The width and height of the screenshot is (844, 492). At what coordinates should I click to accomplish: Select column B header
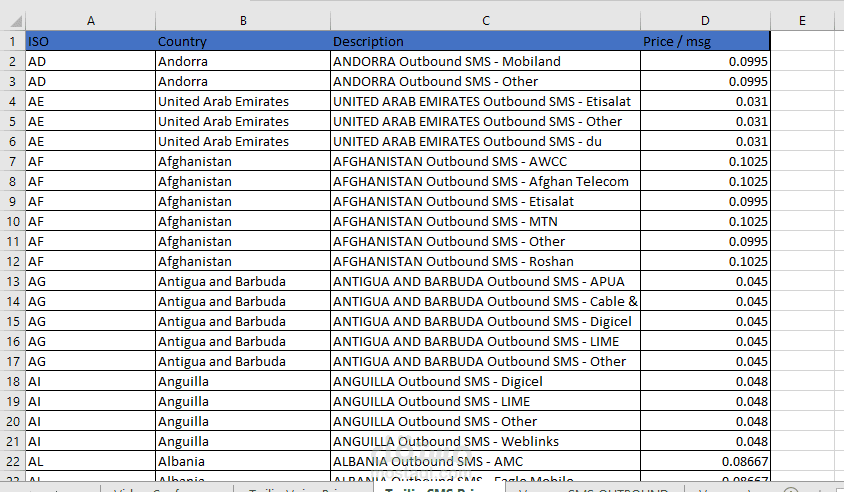(x=243, y=20)
